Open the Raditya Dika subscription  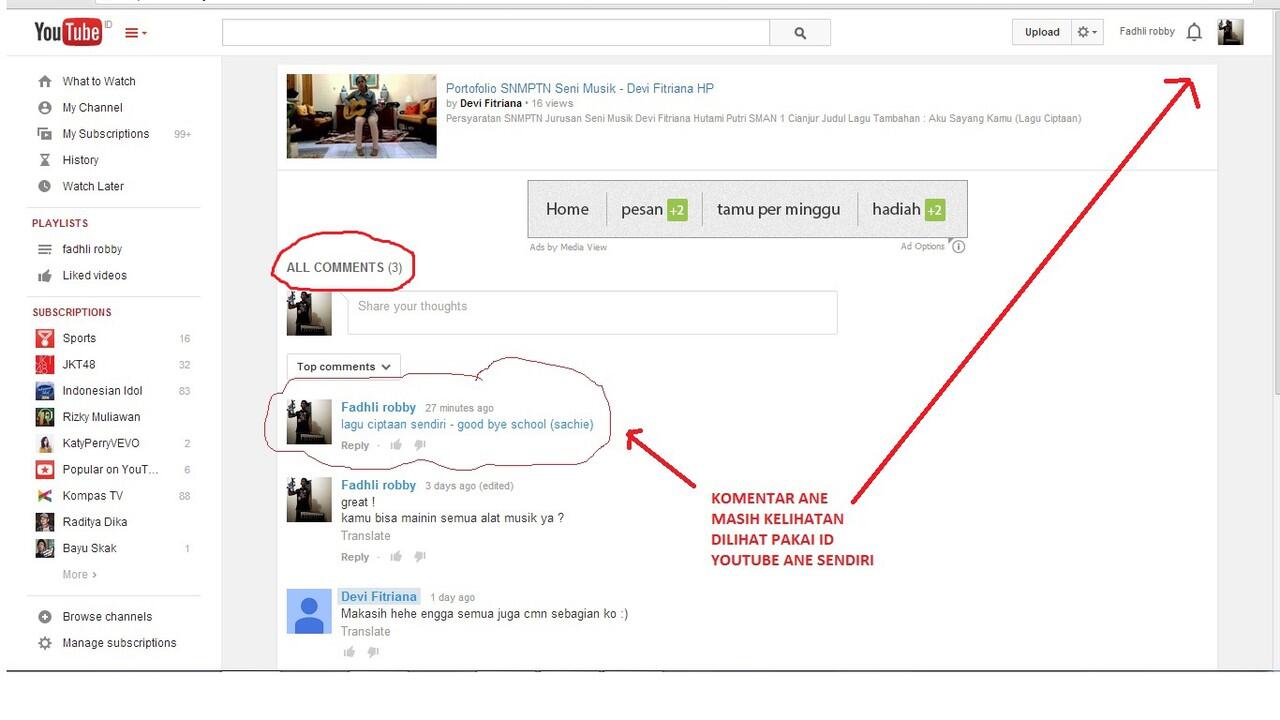click(94, 522)
